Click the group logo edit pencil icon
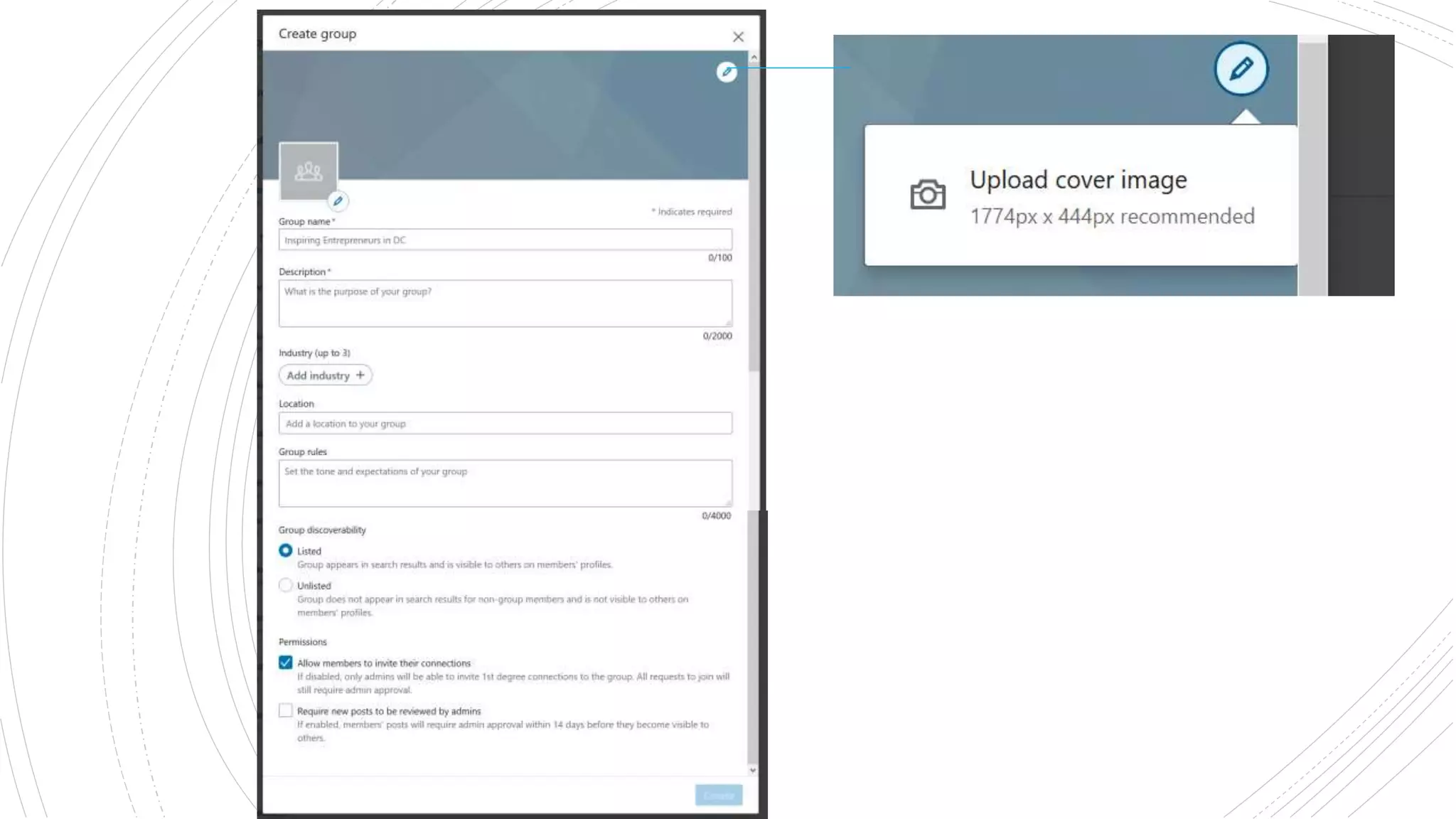 pyautogui.click(x=338, y=201)
